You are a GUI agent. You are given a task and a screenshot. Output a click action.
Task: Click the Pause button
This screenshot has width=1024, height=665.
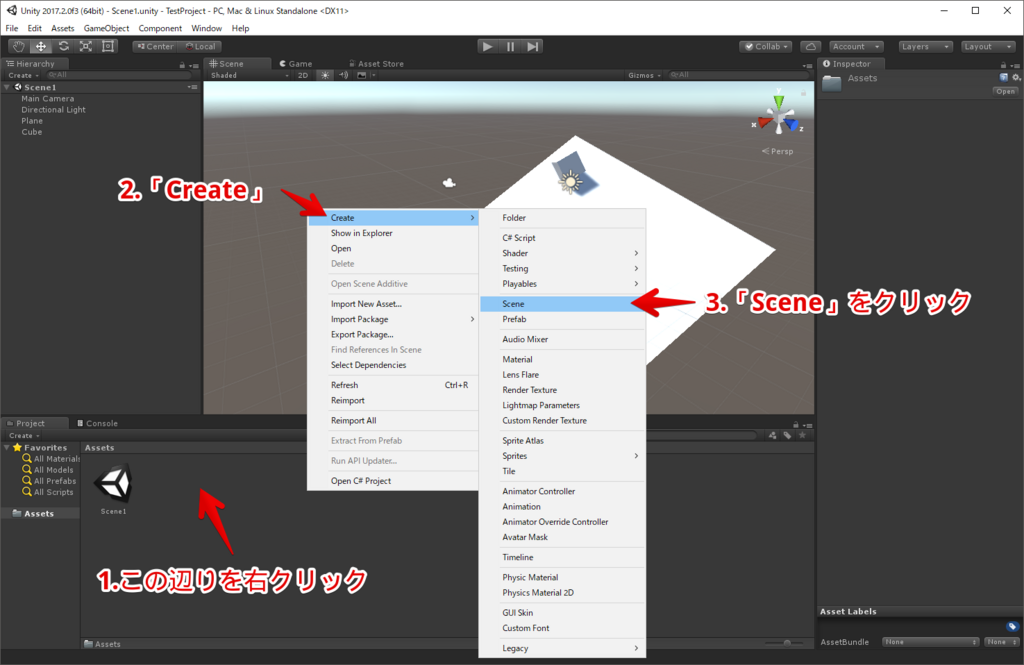tap(510, 46)
